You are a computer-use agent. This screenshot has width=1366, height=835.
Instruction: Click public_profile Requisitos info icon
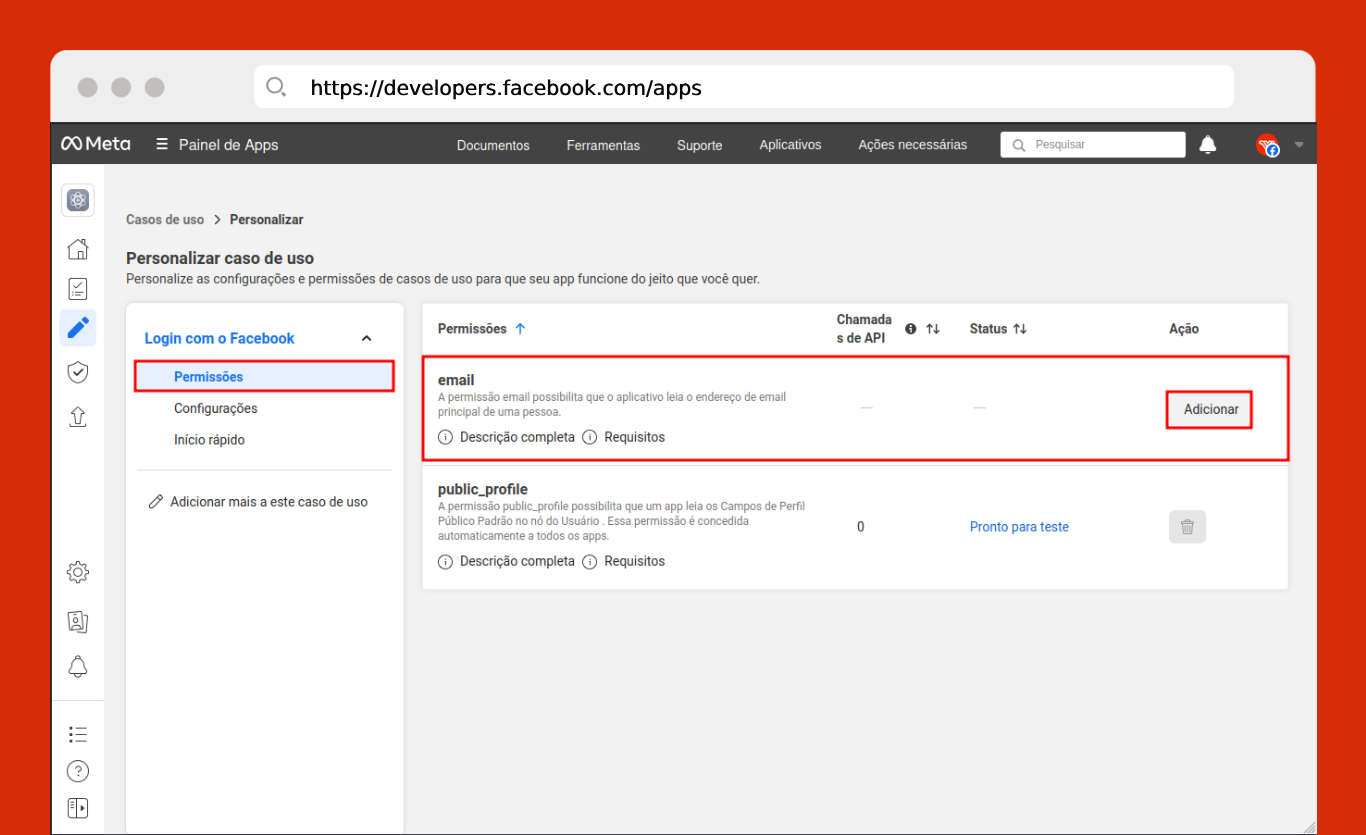pos(590,561)
